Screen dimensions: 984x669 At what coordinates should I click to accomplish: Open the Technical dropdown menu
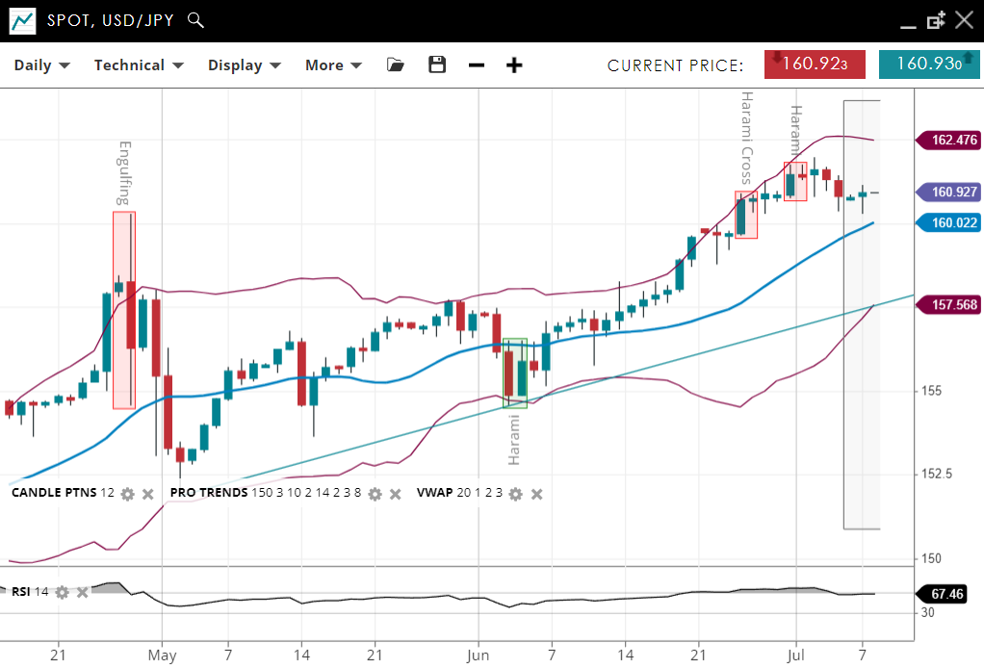click(x=138, y=65)
